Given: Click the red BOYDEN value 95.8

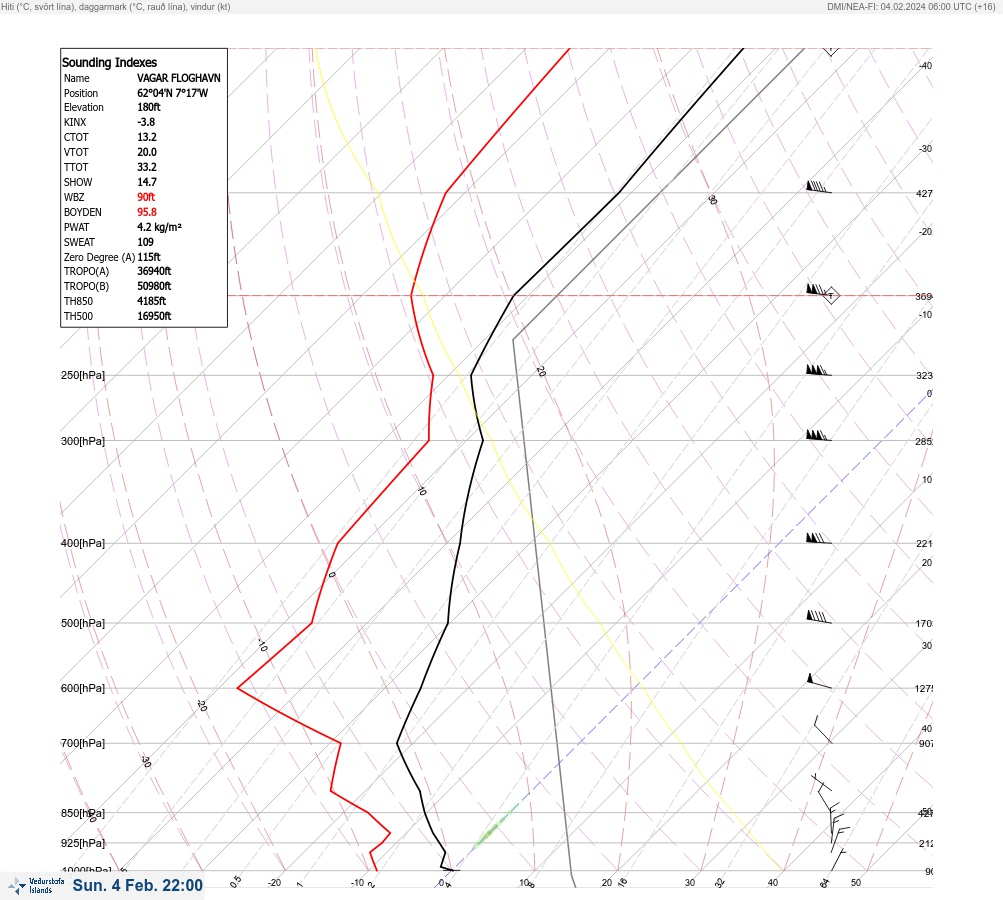Looking at the screenshot, I should click(146, 212).
